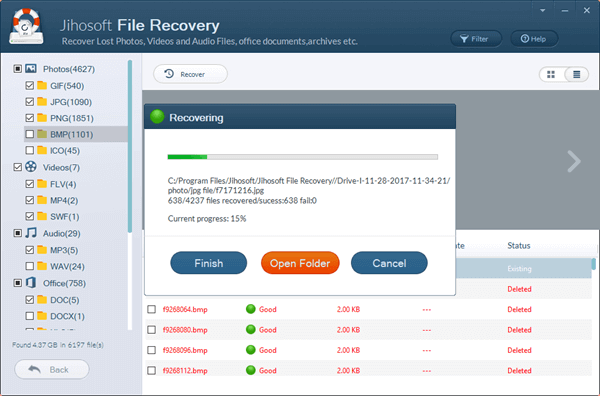
Task: Toggle the Audio(29) category checkbox
Action: click(x=18, y=233)
